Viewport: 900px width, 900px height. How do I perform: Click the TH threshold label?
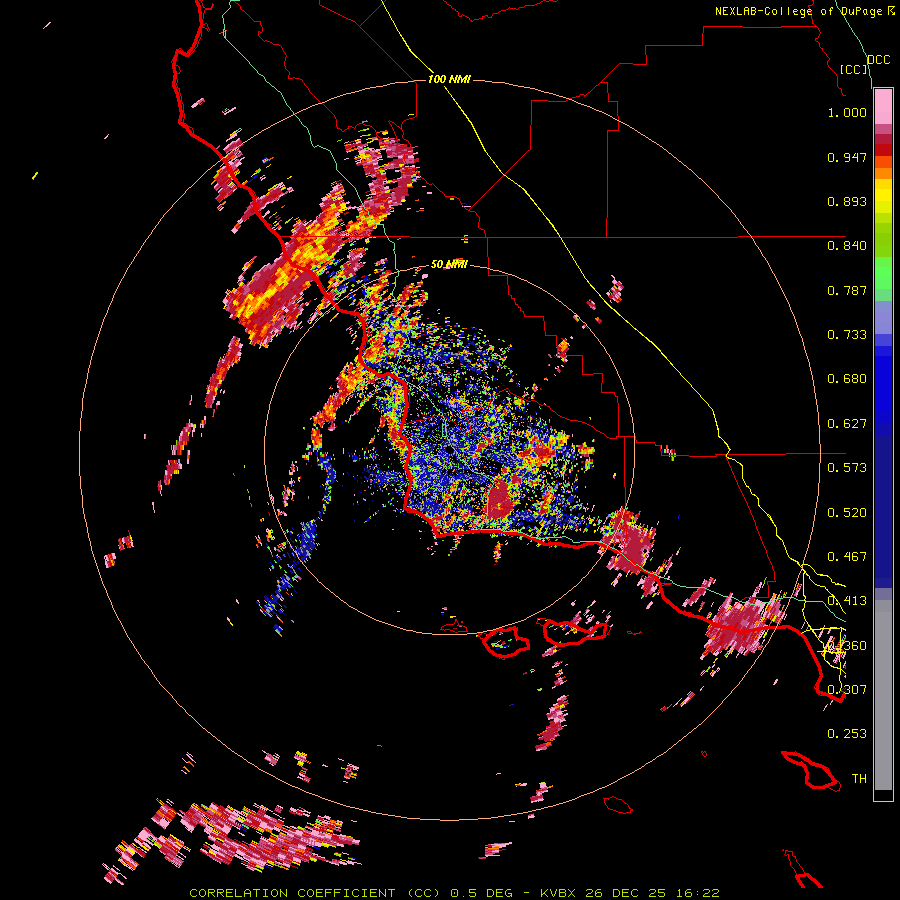click(x=859, y=779)
